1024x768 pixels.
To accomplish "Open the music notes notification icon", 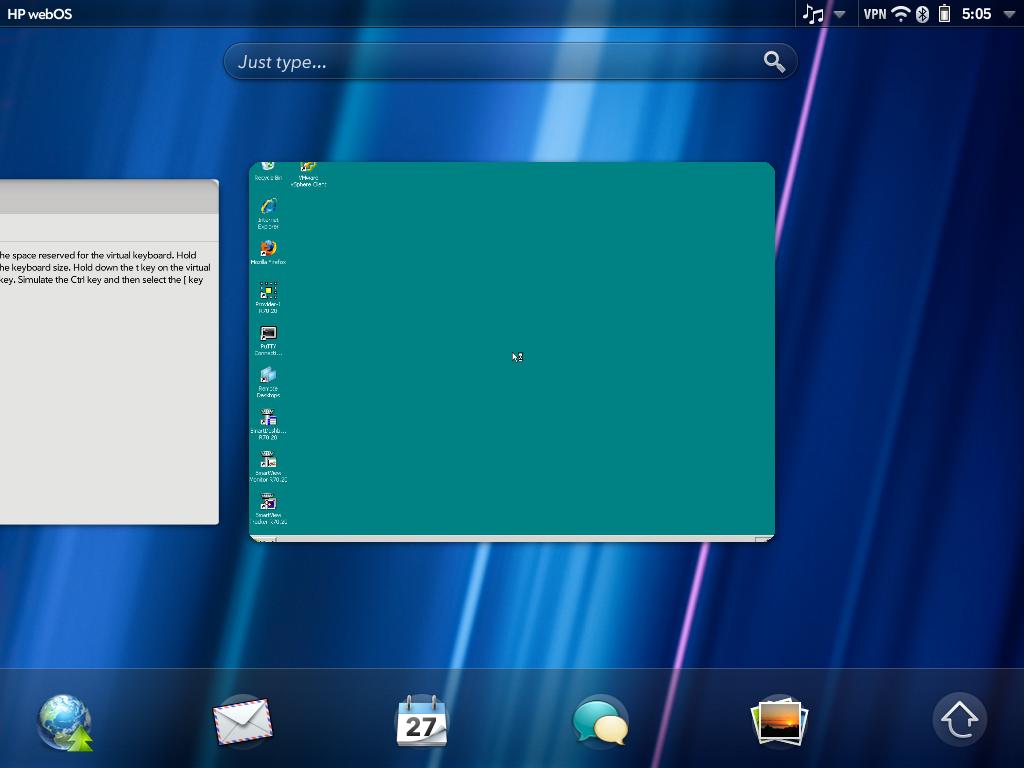I will (x=812, y=14).
